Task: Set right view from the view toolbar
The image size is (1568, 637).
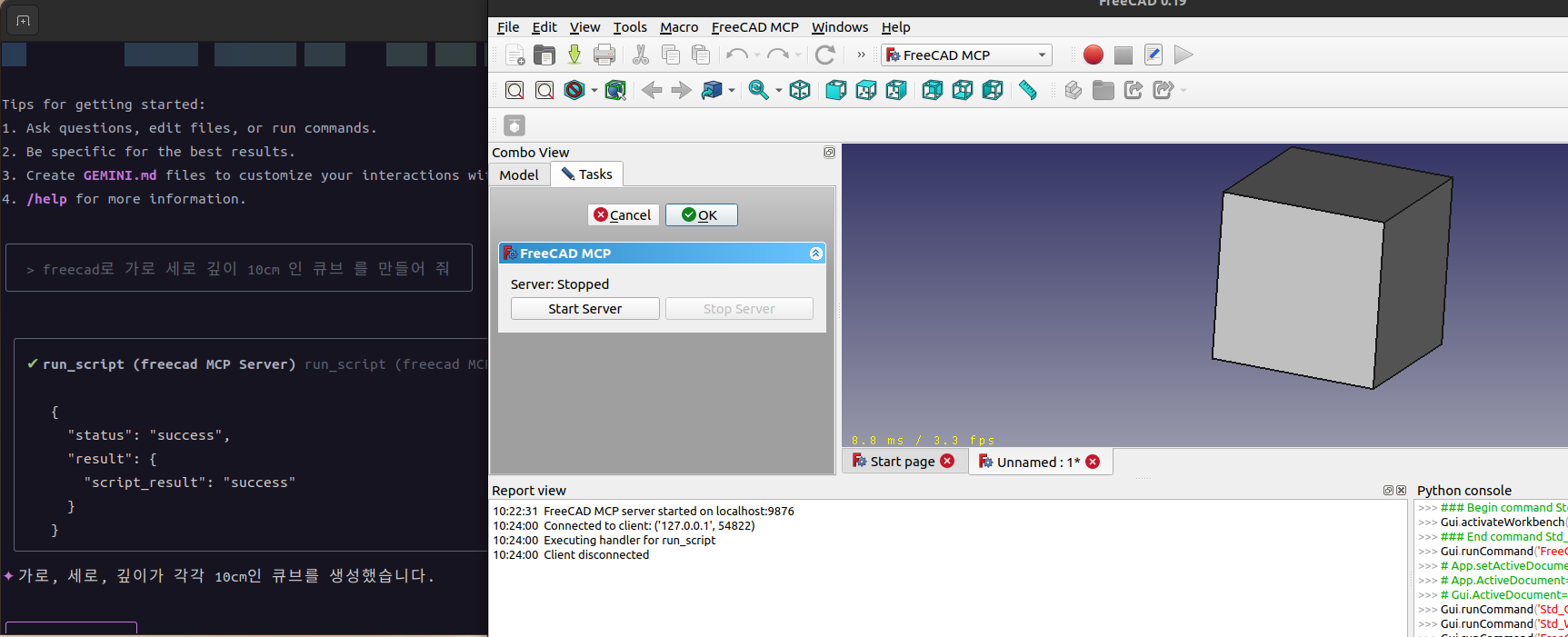Action: (896, 90)
